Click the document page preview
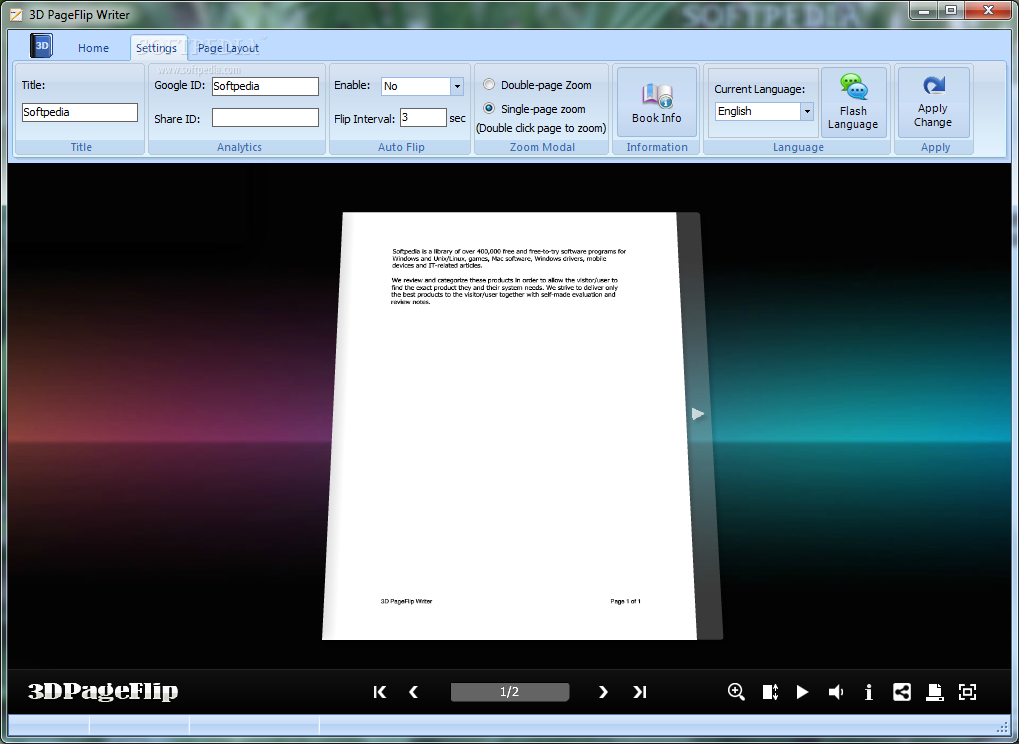Image resolution: width=1019 pixels, height=744 pixels. [x=510, y=426]
